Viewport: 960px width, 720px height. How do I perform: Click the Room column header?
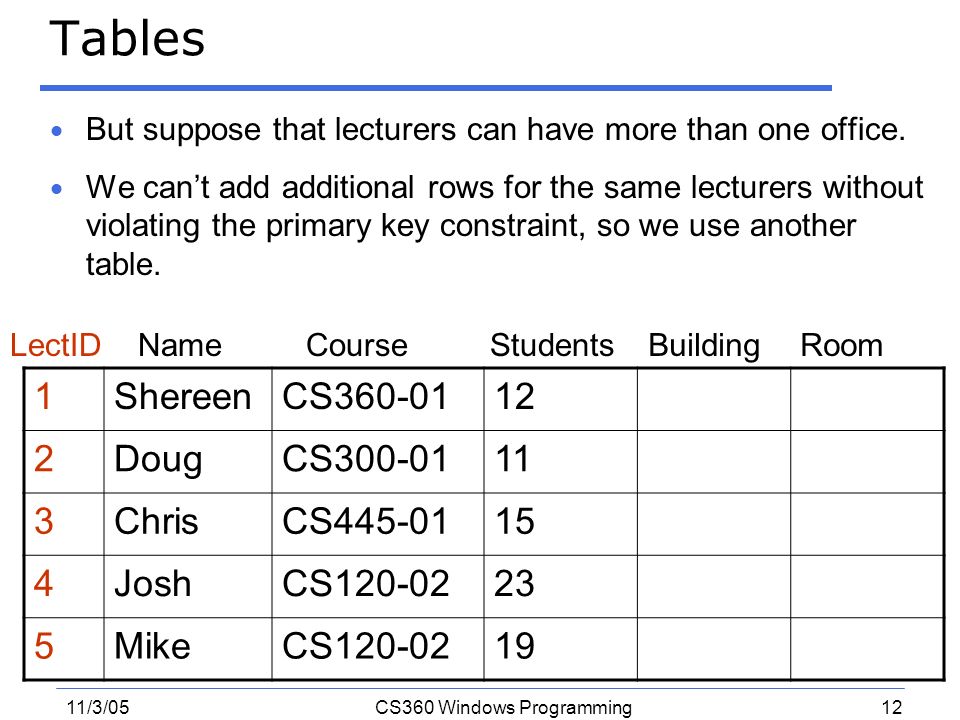coord(842,345)
